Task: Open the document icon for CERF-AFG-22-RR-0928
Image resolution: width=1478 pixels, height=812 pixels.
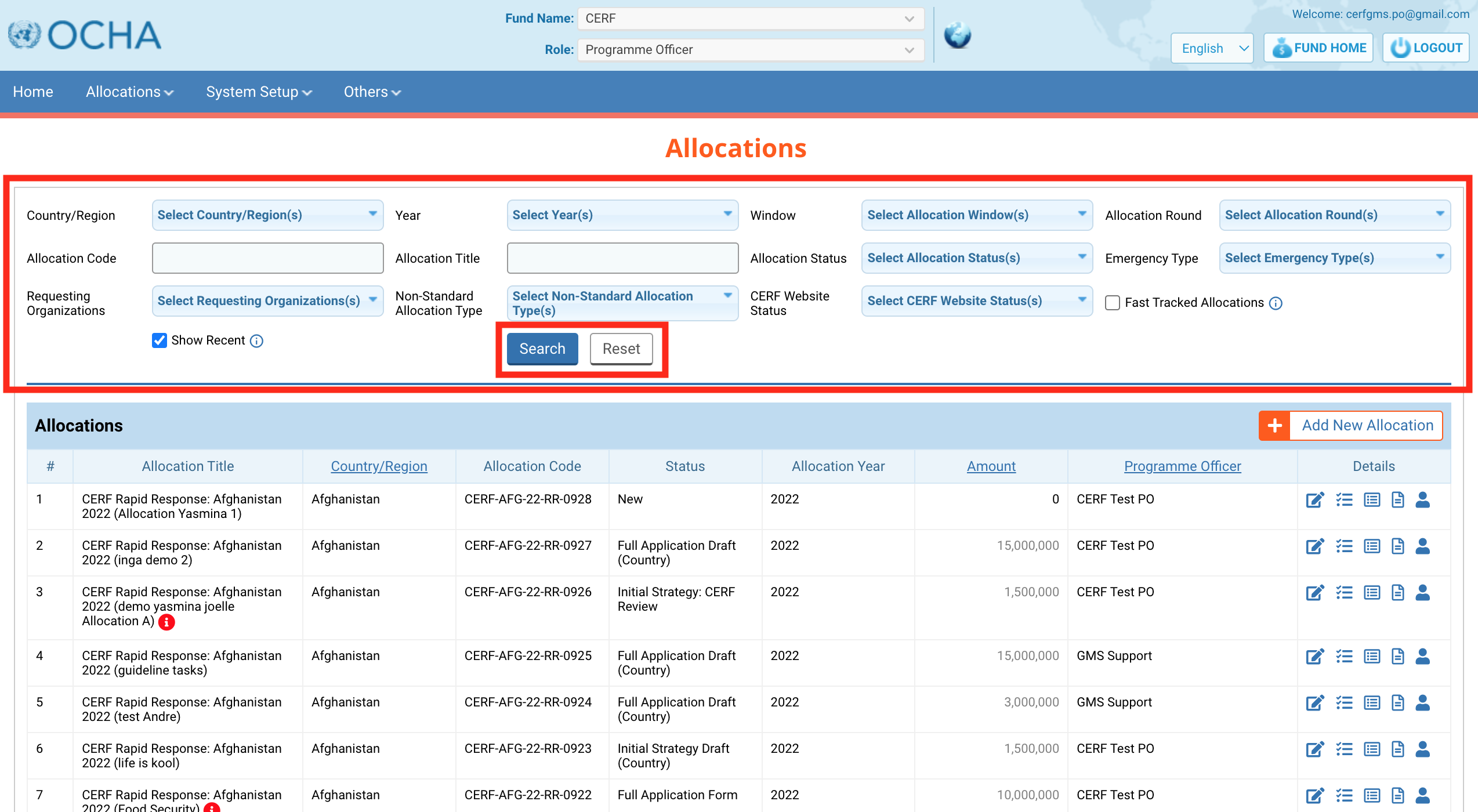Action: pos(1398,500)
